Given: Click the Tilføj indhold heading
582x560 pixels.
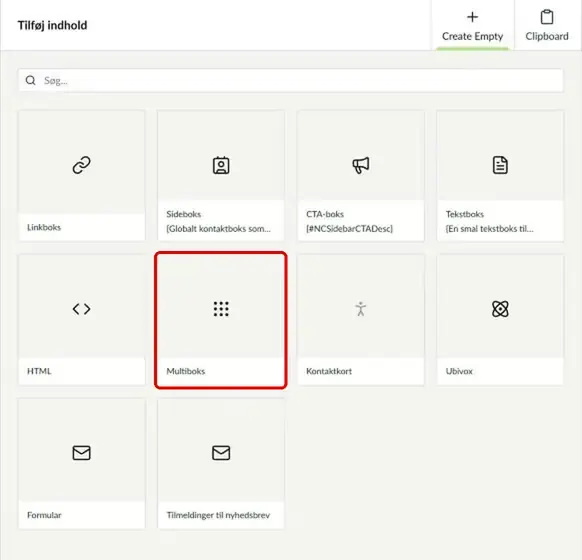Looking at the screenshot, I should tap(52, 25).
